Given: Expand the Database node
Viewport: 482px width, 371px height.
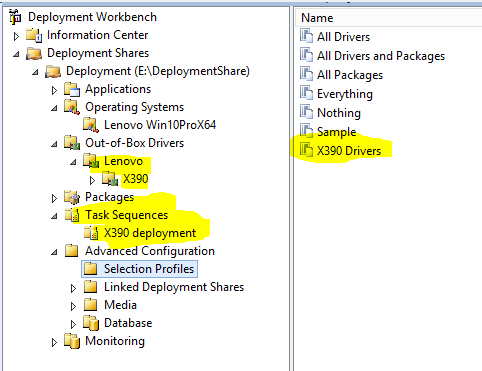Looking at the screenshot, I should [73, 324].
